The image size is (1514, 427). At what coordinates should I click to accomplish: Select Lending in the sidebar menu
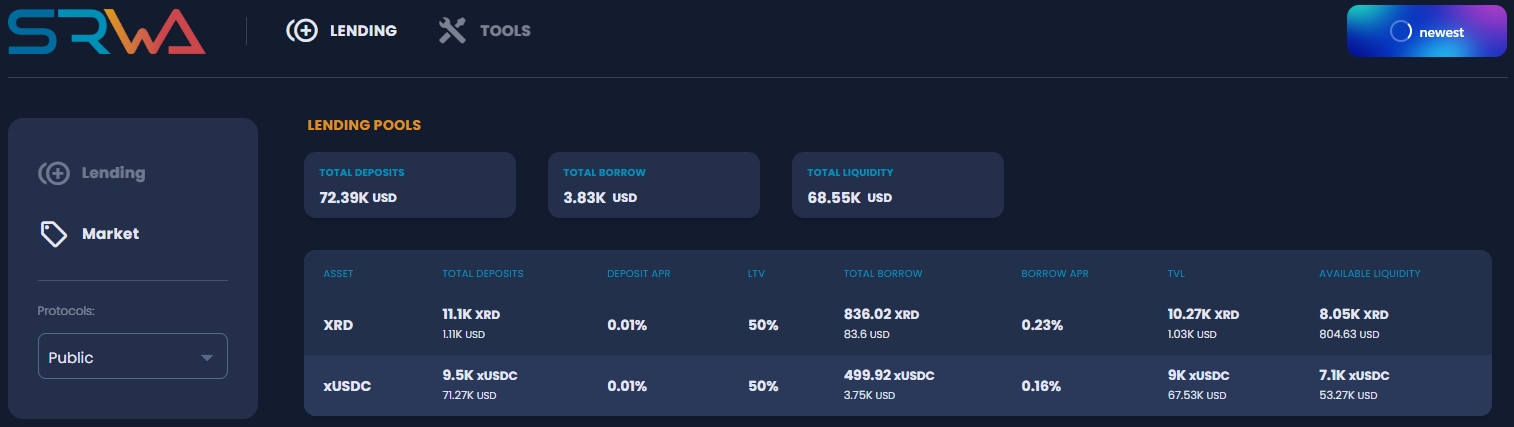click(113, 173)
